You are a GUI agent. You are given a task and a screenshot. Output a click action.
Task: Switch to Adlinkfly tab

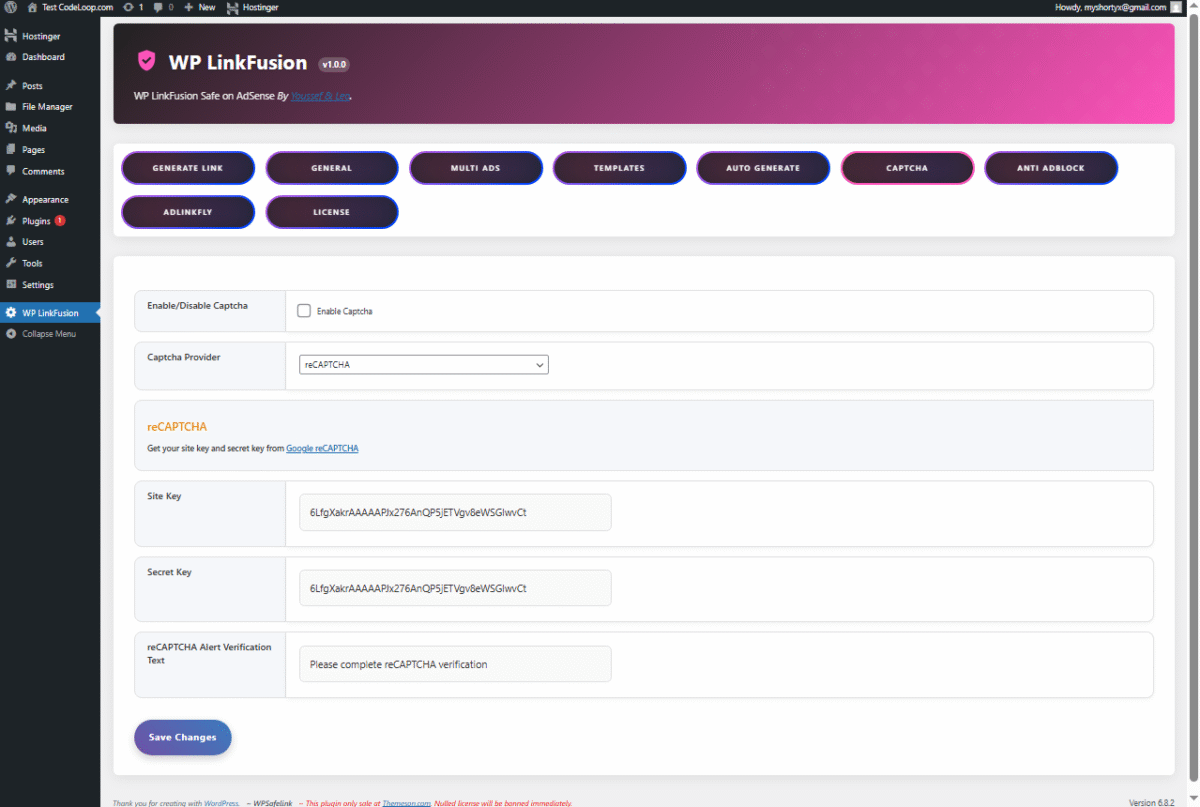click(188, 212)
